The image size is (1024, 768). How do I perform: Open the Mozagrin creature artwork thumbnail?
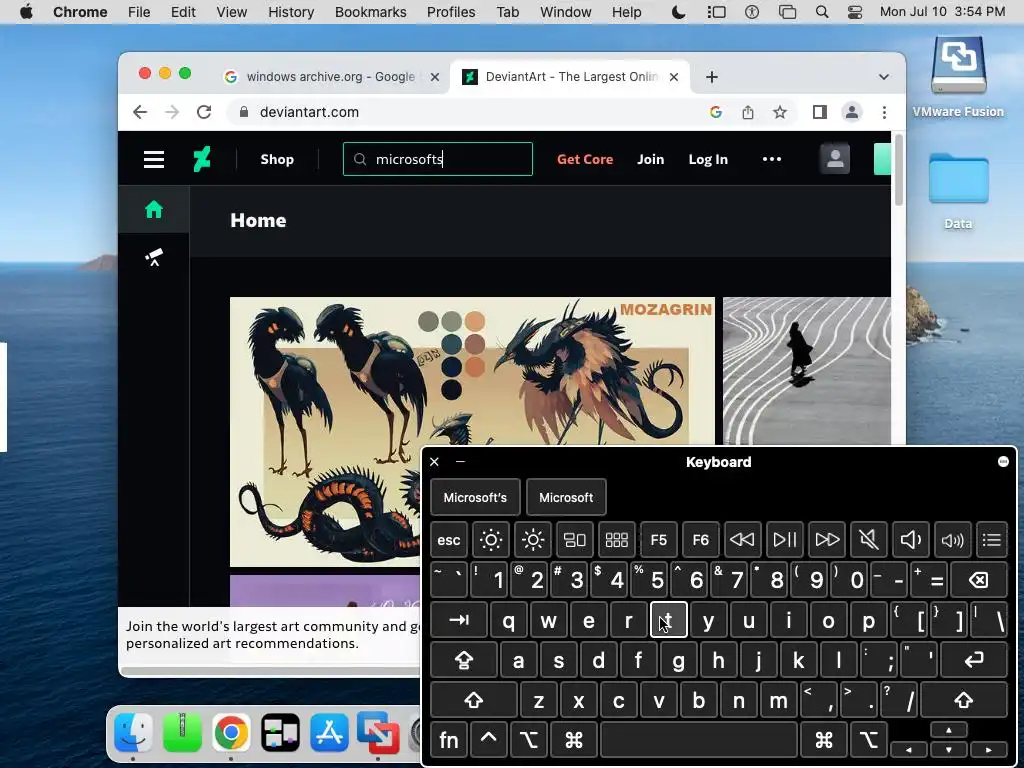pos(472,432)
